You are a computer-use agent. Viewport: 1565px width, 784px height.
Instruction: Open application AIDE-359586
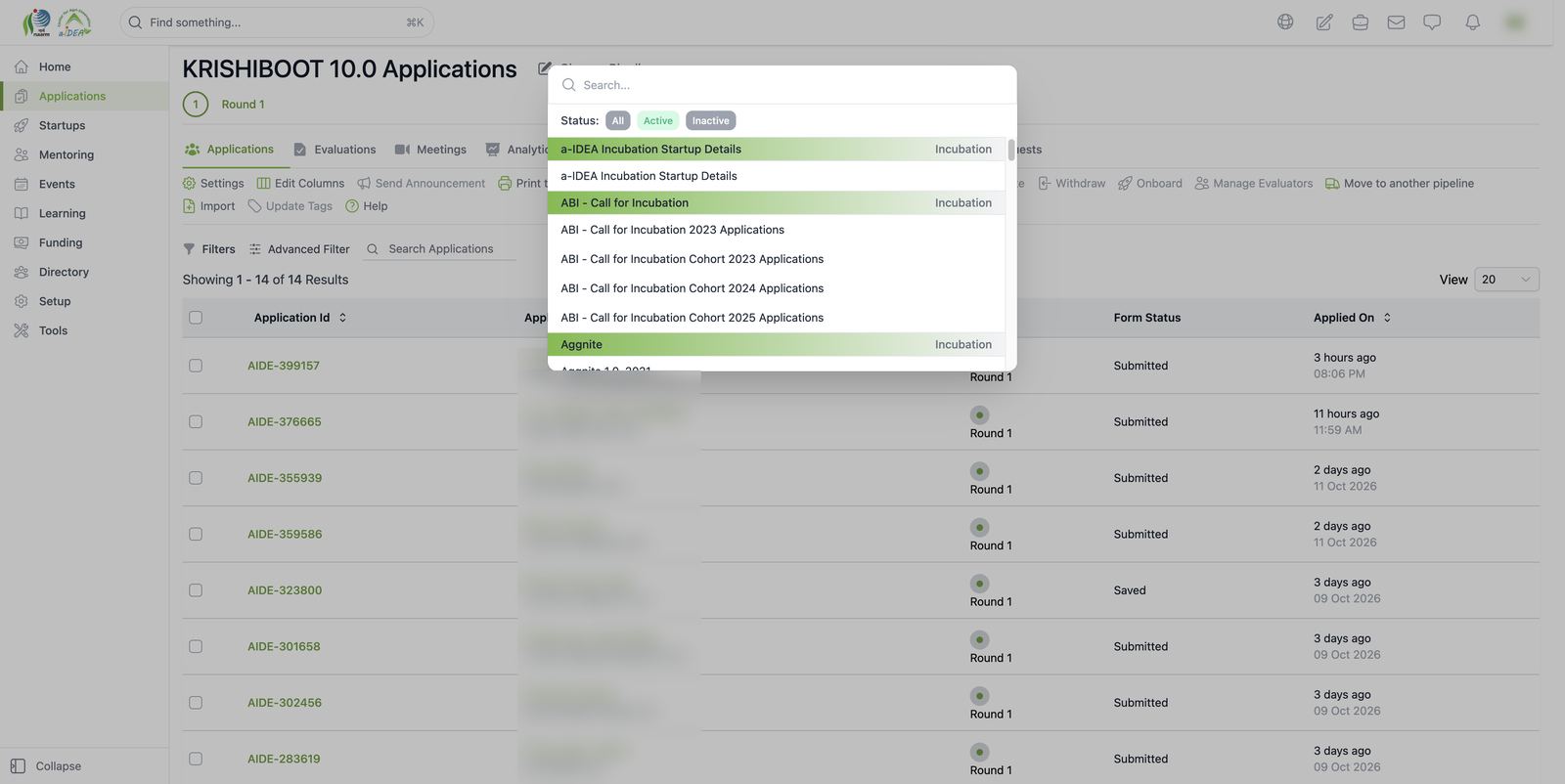click(285, 535)
